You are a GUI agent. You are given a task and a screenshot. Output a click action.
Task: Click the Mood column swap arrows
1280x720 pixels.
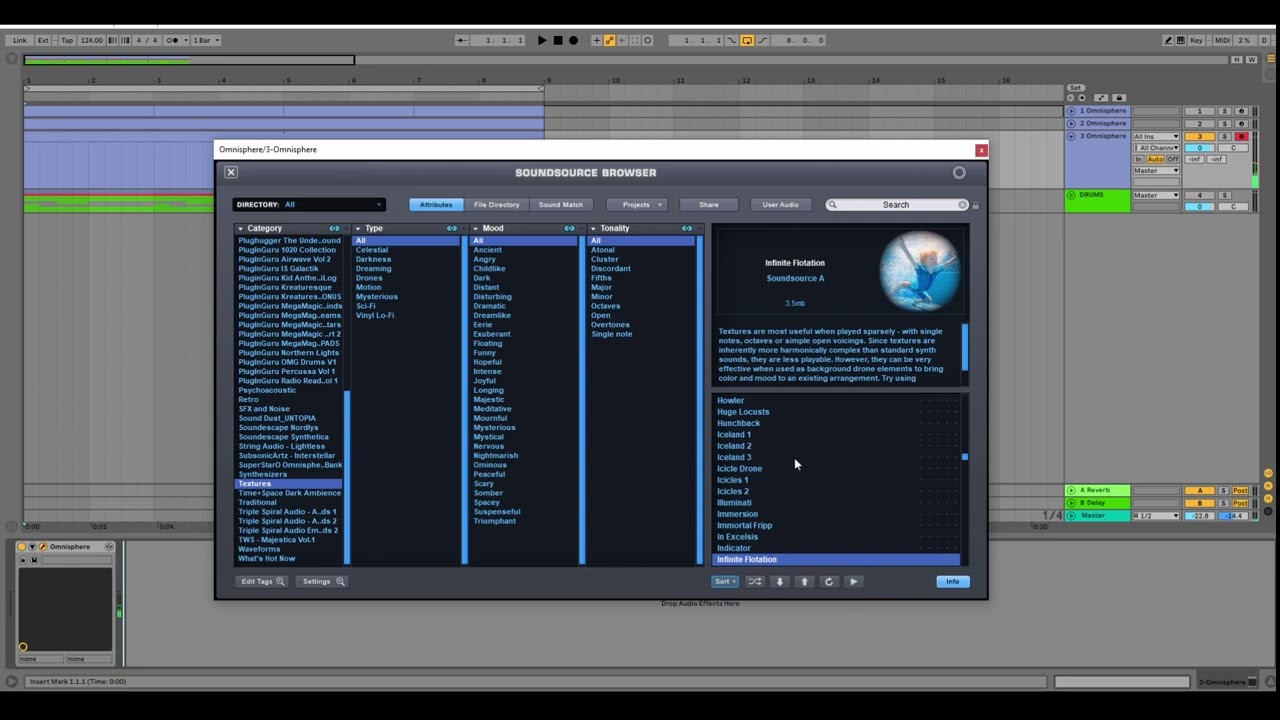click(569, 228)
